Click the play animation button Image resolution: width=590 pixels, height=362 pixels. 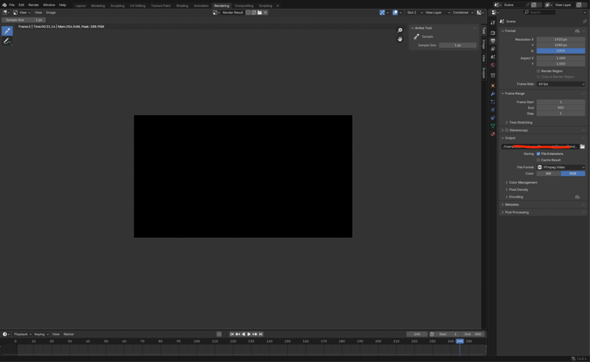(249, 334)
